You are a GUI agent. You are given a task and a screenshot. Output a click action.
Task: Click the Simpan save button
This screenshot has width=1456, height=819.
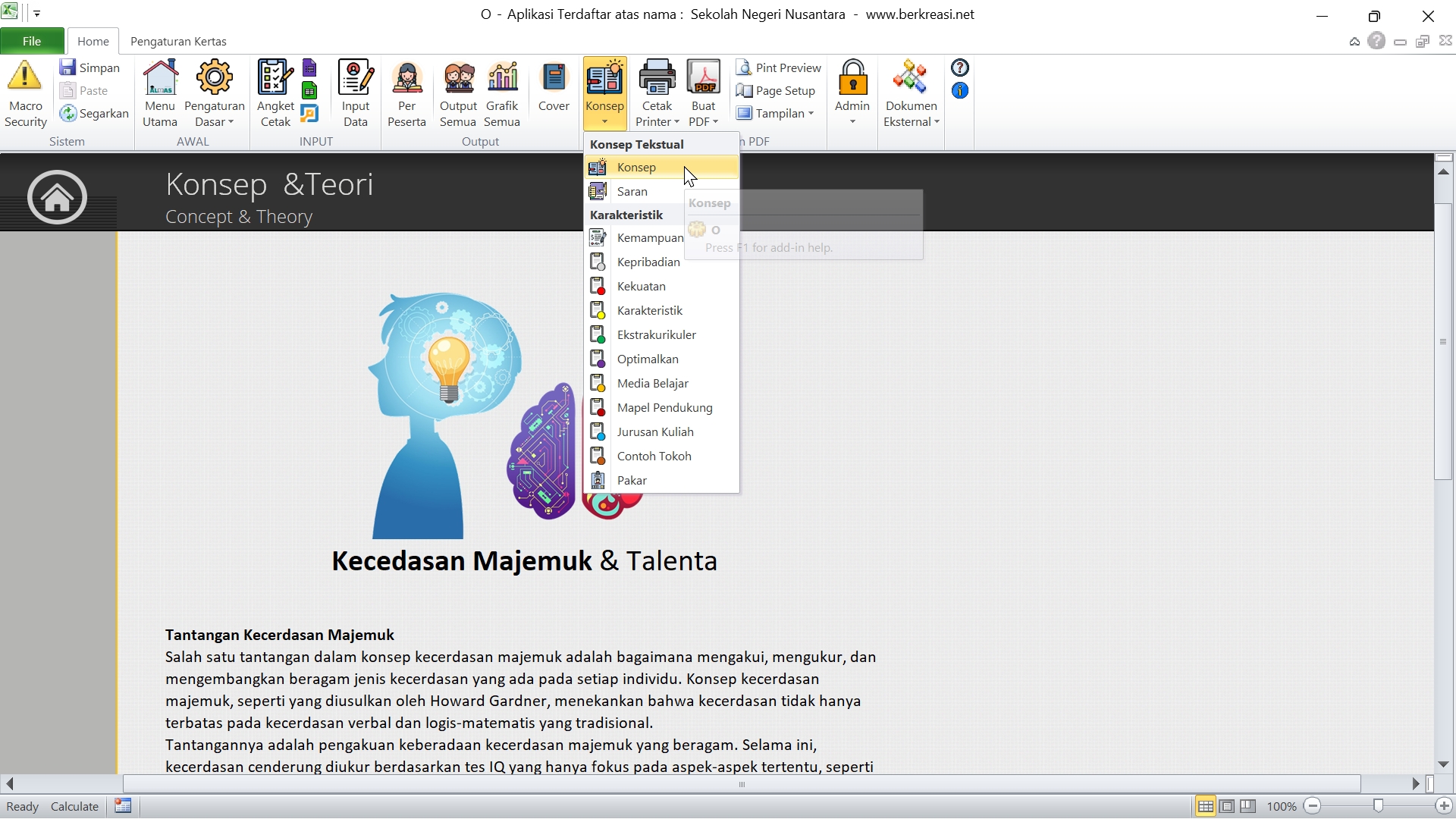coord(90,67)
